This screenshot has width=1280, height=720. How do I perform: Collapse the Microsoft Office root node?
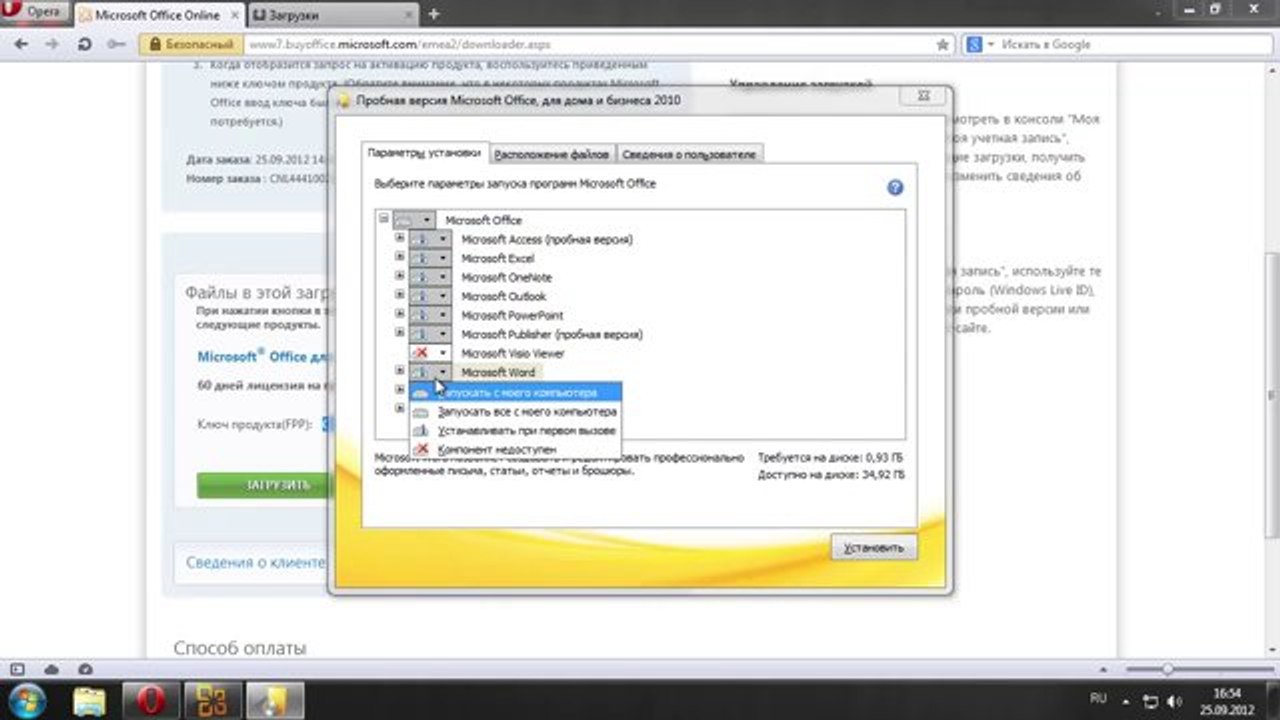click(x=383, y=219)
